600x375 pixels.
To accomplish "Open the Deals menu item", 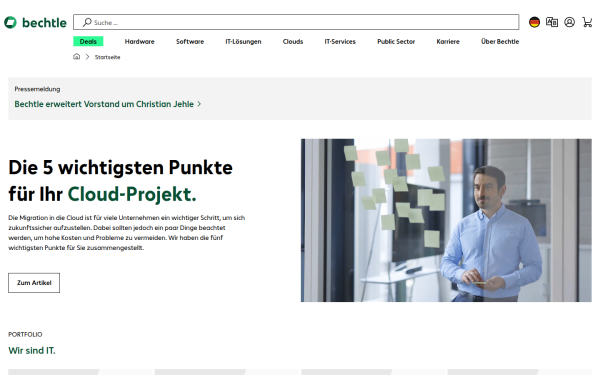I will pyautogui.click(x=88, y=41).
